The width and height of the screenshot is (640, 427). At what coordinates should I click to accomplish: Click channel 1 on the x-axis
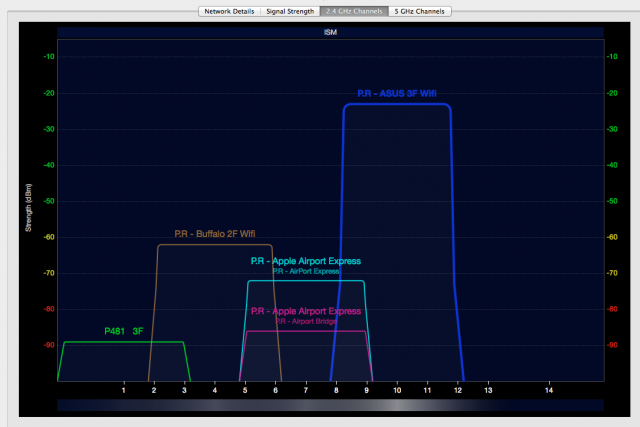pyautogui.click(x=124, y=390)
